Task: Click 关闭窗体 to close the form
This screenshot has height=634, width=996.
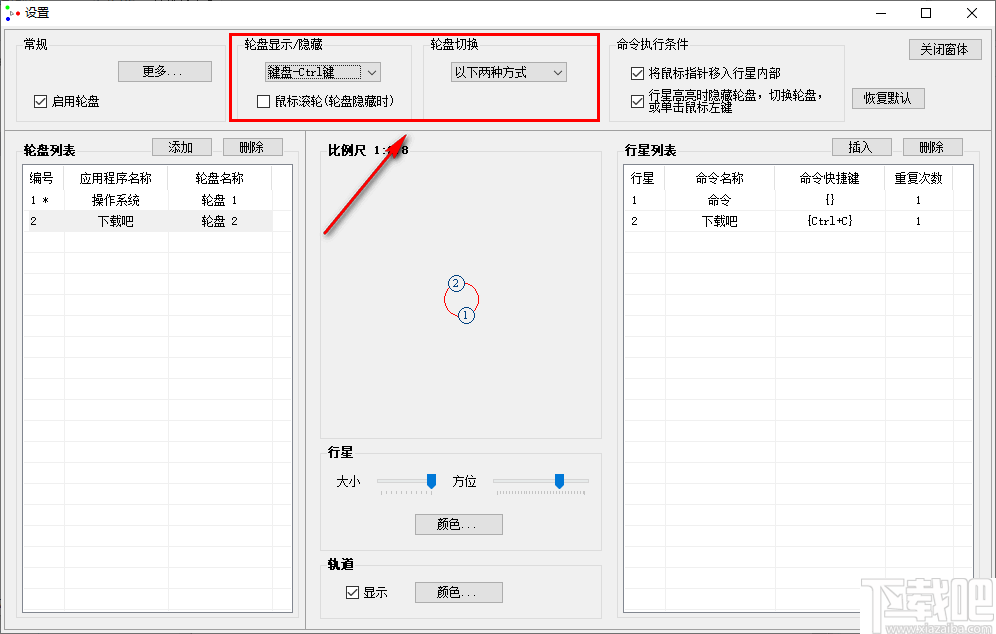Action: coord(943,48)
